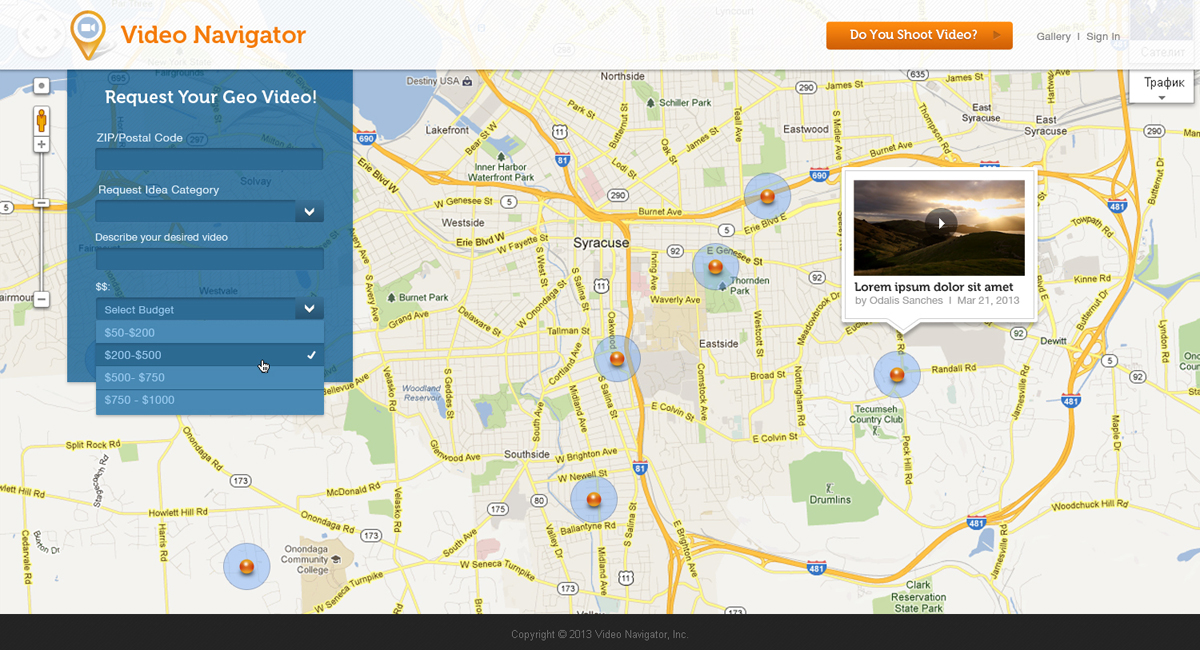
Task: Click the Video Navigator pin logo
Action: click(x=88, y=35)
